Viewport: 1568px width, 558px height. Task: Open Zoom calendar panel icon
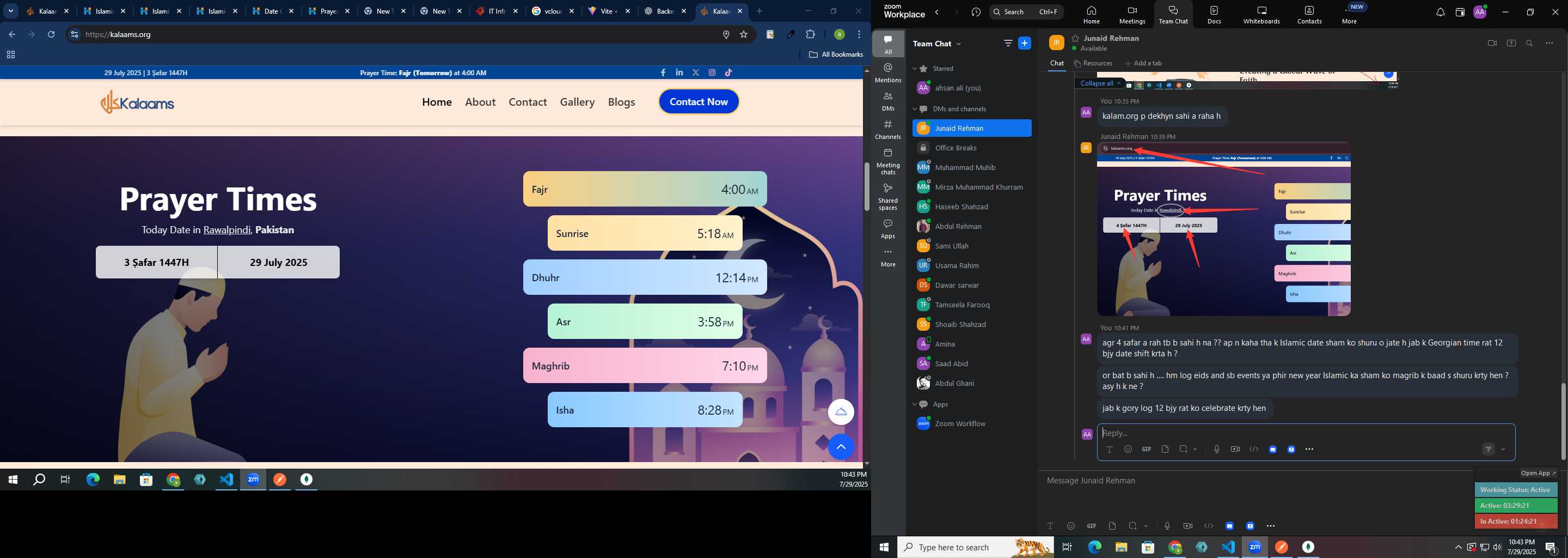[x=1460, y=12]
